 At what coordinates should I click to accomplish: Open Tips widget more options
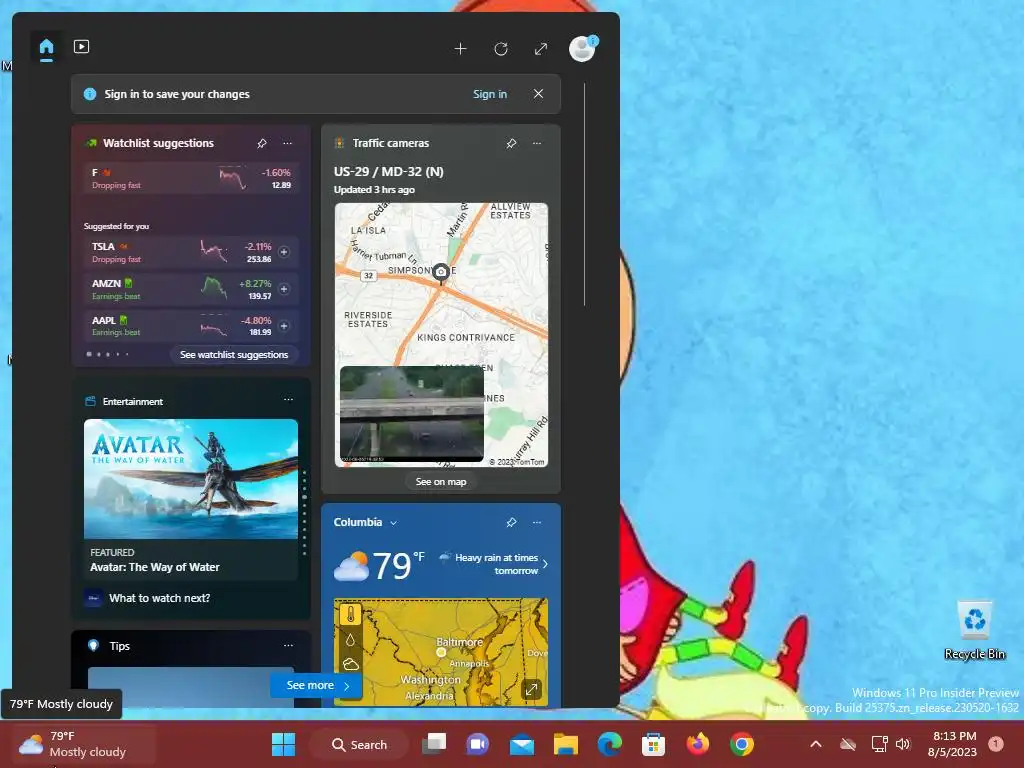[x=288, y=645]
